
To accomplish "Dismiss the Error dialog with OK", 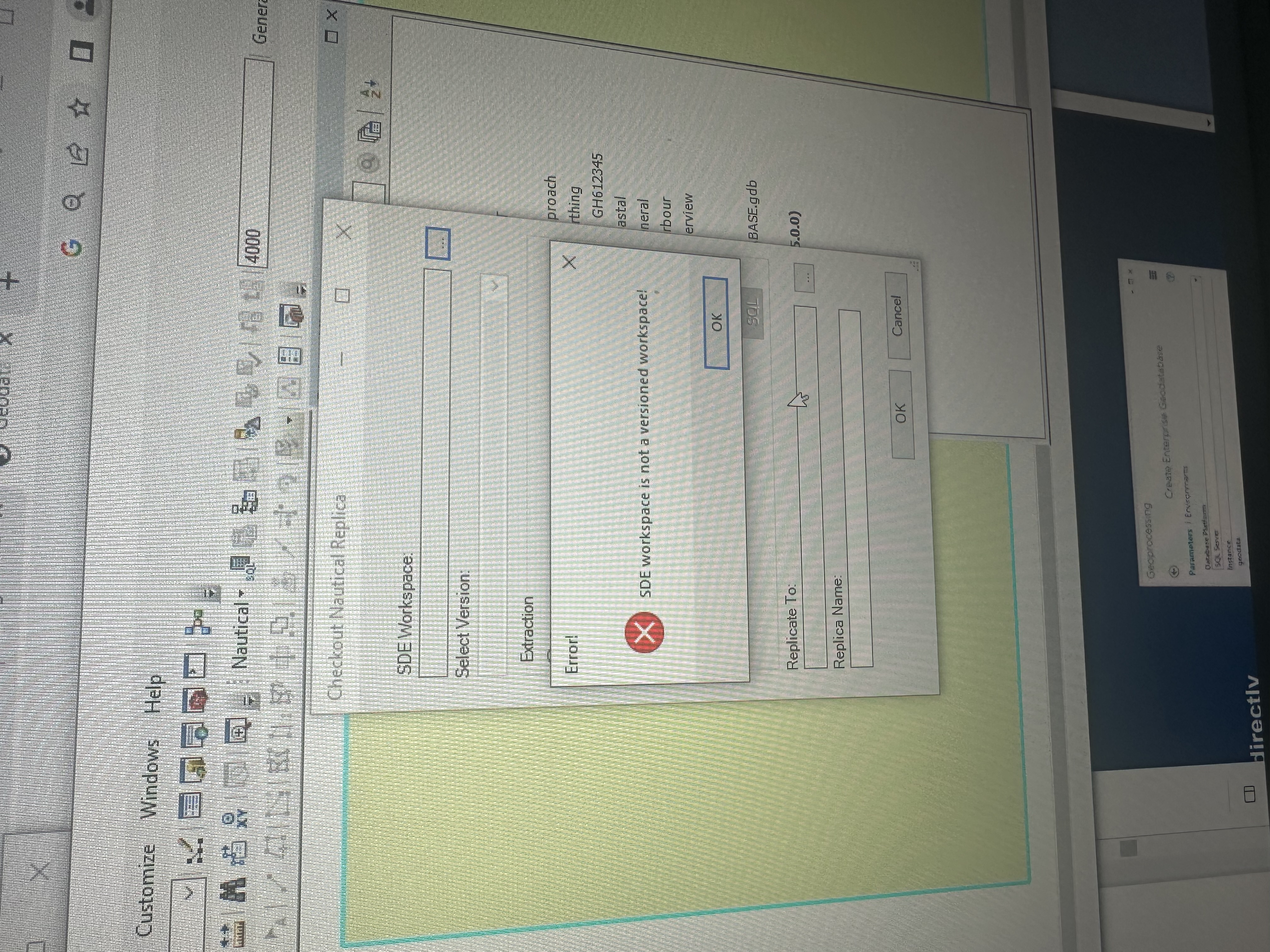I will pos(717,323).
